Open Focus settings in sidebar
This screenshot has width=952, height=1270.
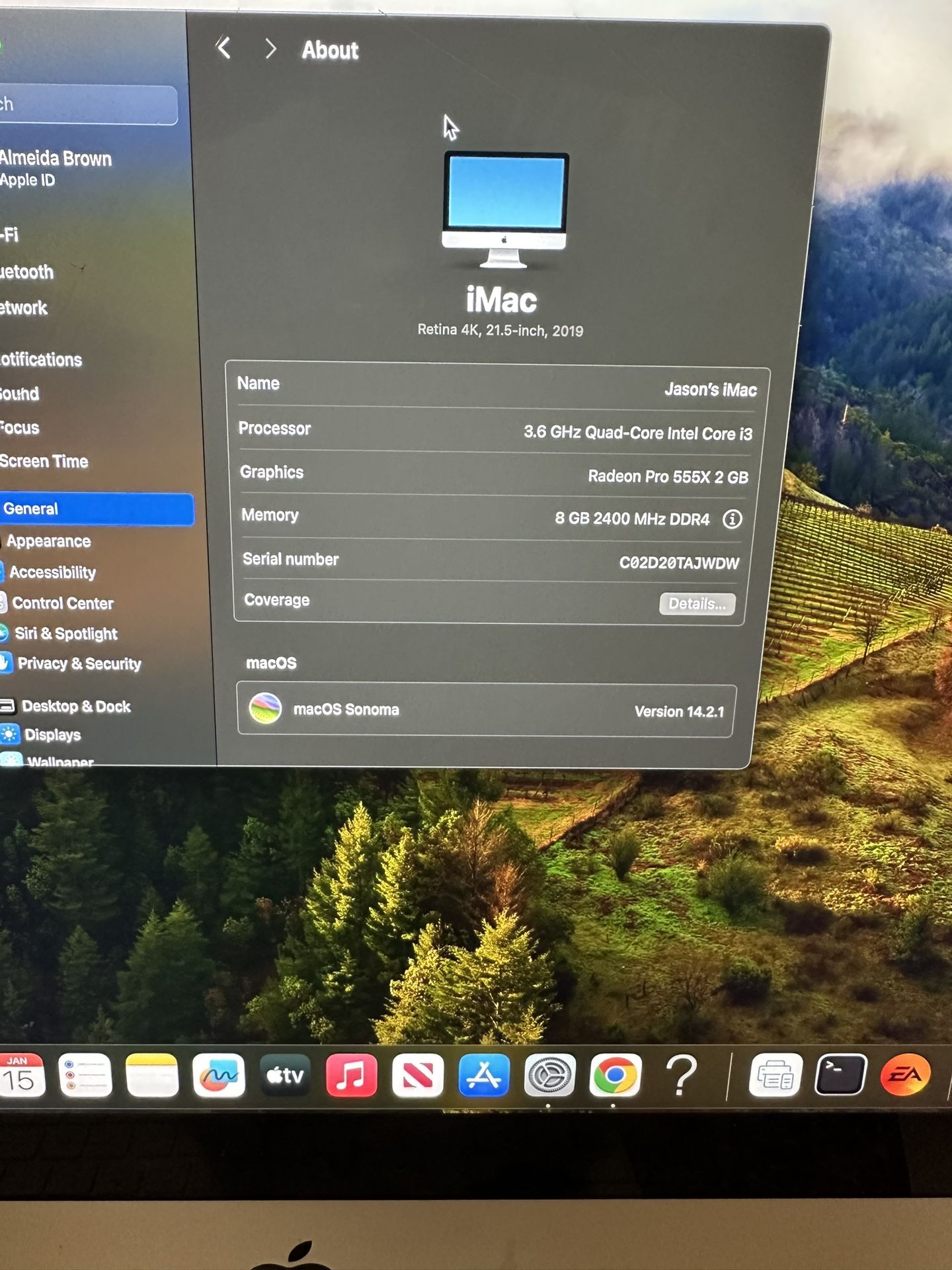point(20,428)
